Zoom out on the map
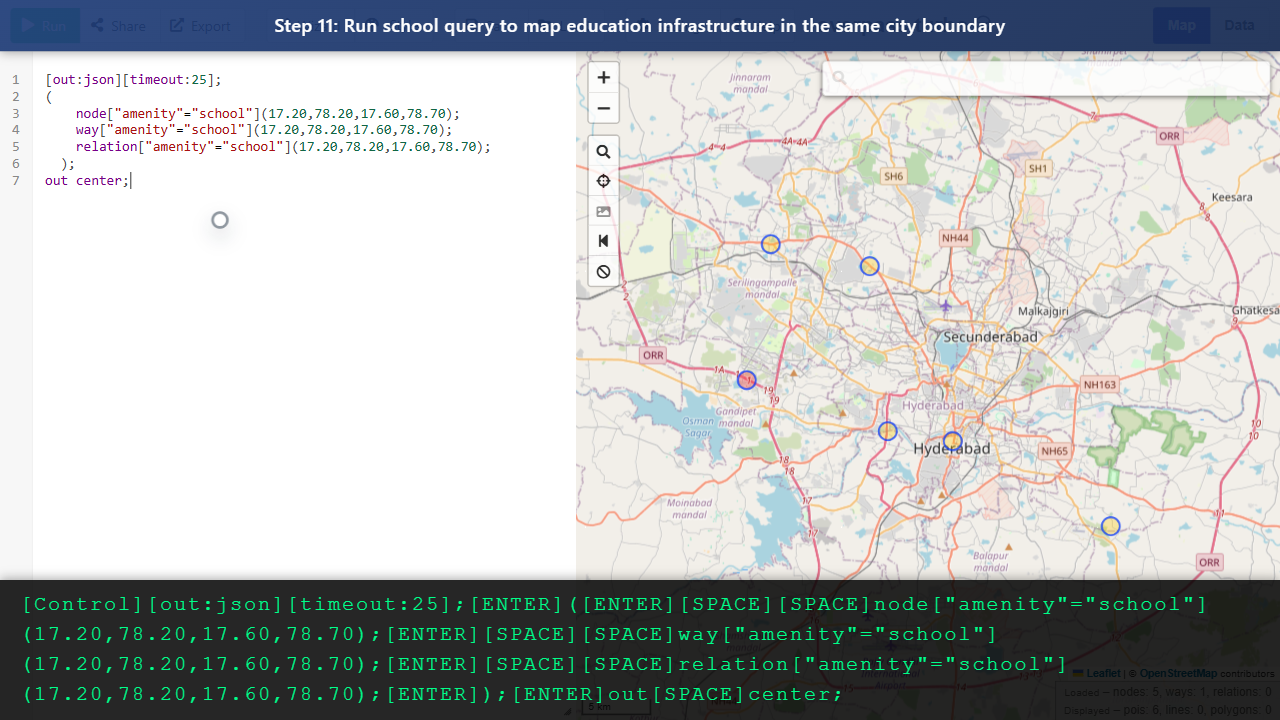 (603, 108)
